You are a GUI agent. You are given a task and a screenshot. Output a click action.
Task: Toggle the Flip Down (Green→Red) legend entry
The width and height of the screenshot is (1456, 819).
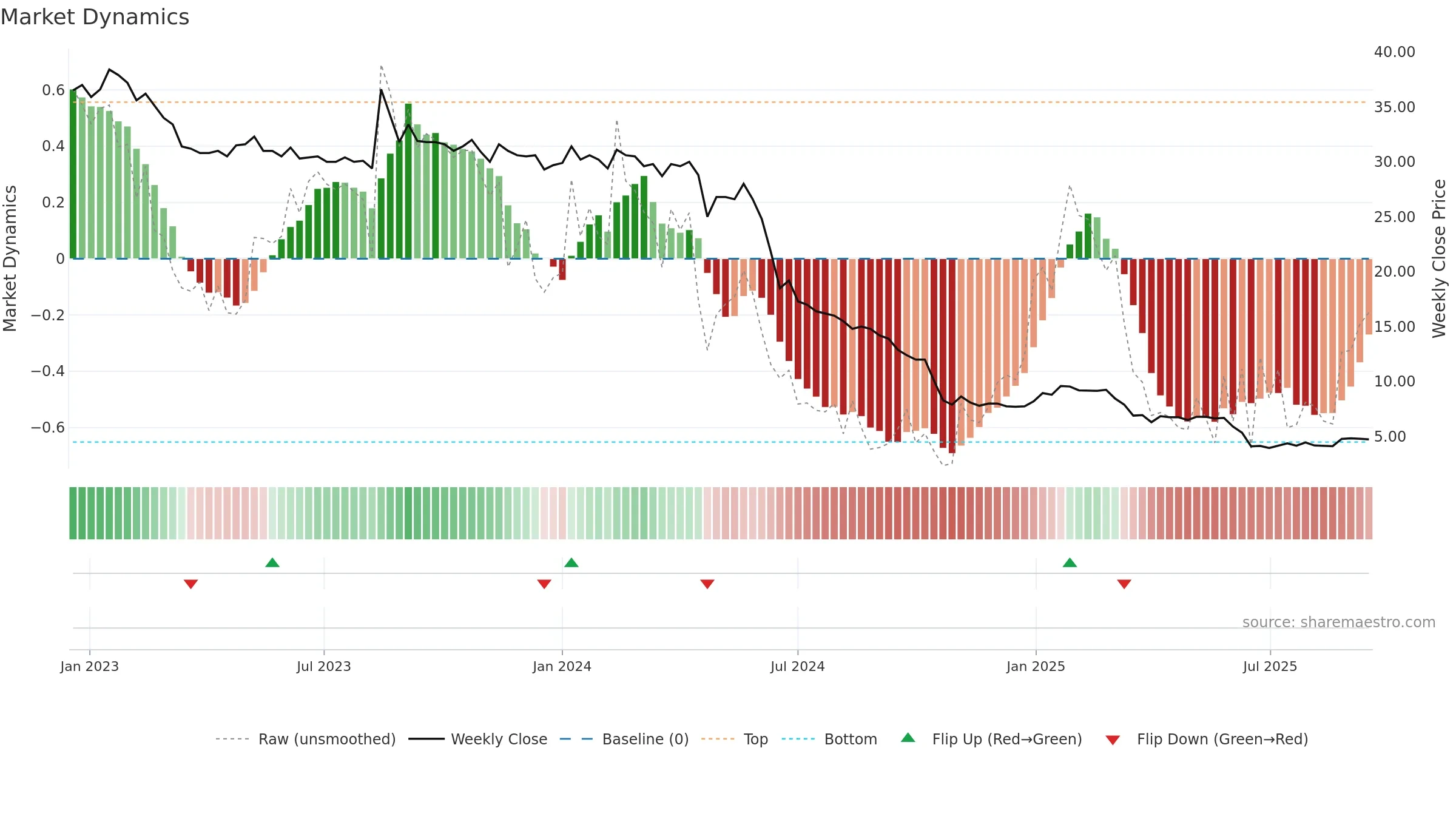1207,739
